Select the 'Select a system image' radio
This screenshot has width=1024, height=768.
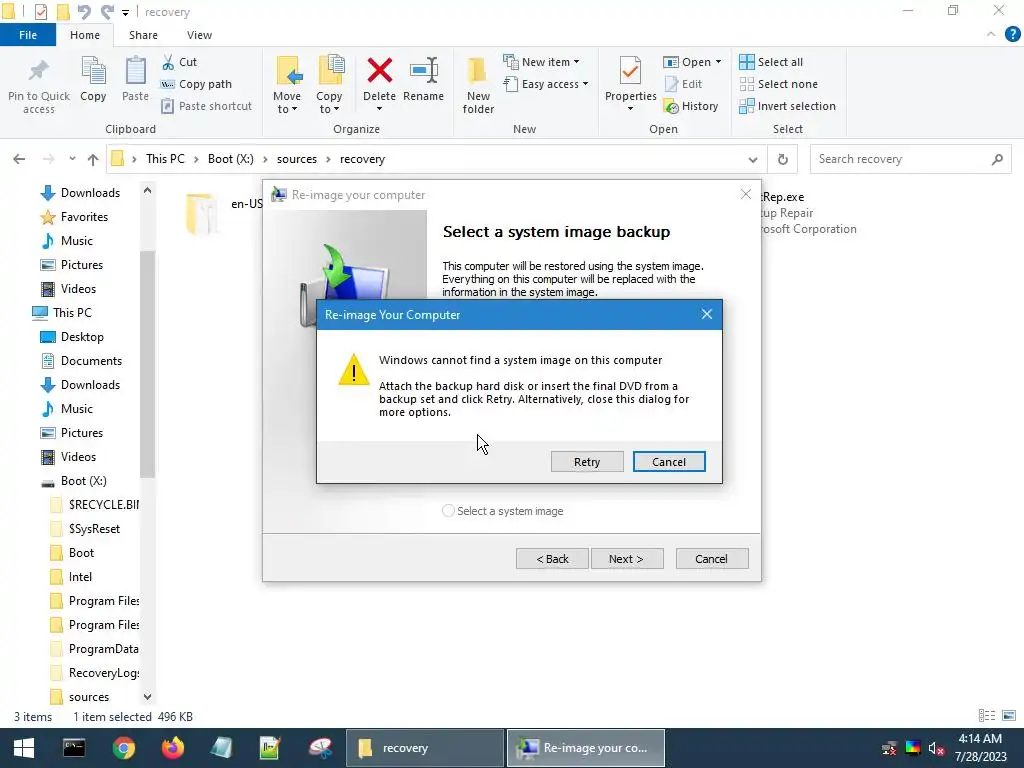coord(448,511)
